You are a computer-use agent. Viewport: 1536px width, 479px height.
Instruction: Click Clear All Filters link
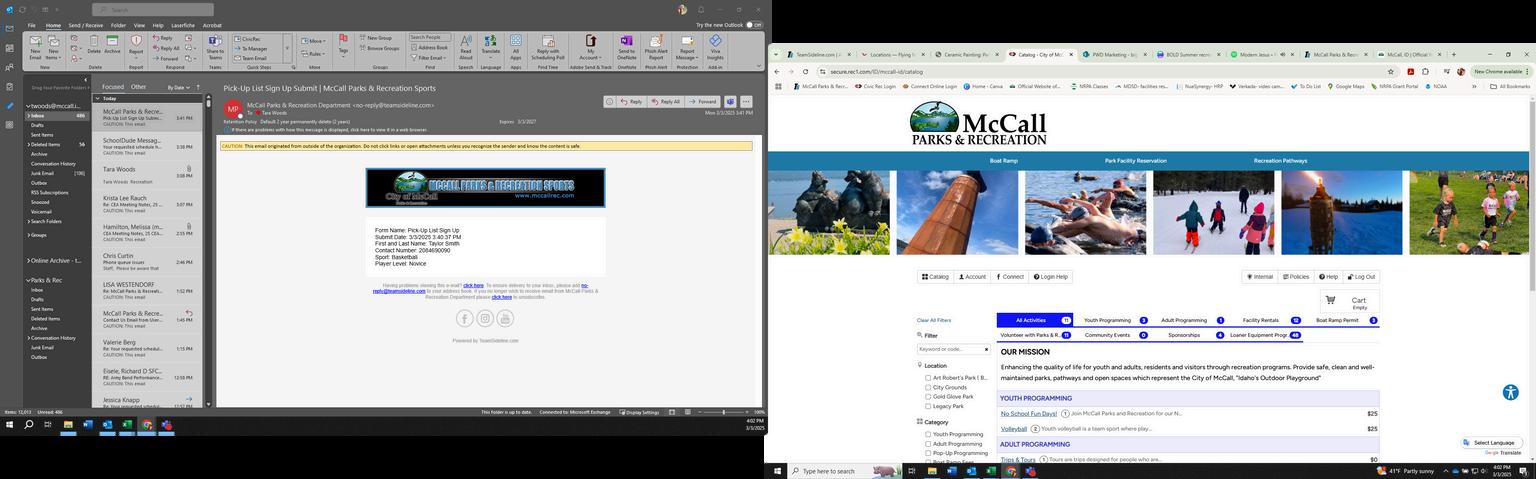934,320
